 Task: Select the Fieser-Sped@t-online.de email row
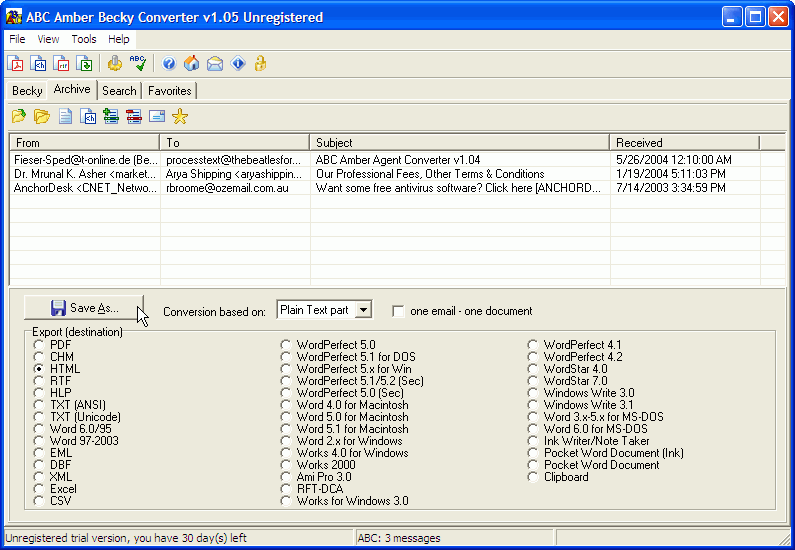397,160
